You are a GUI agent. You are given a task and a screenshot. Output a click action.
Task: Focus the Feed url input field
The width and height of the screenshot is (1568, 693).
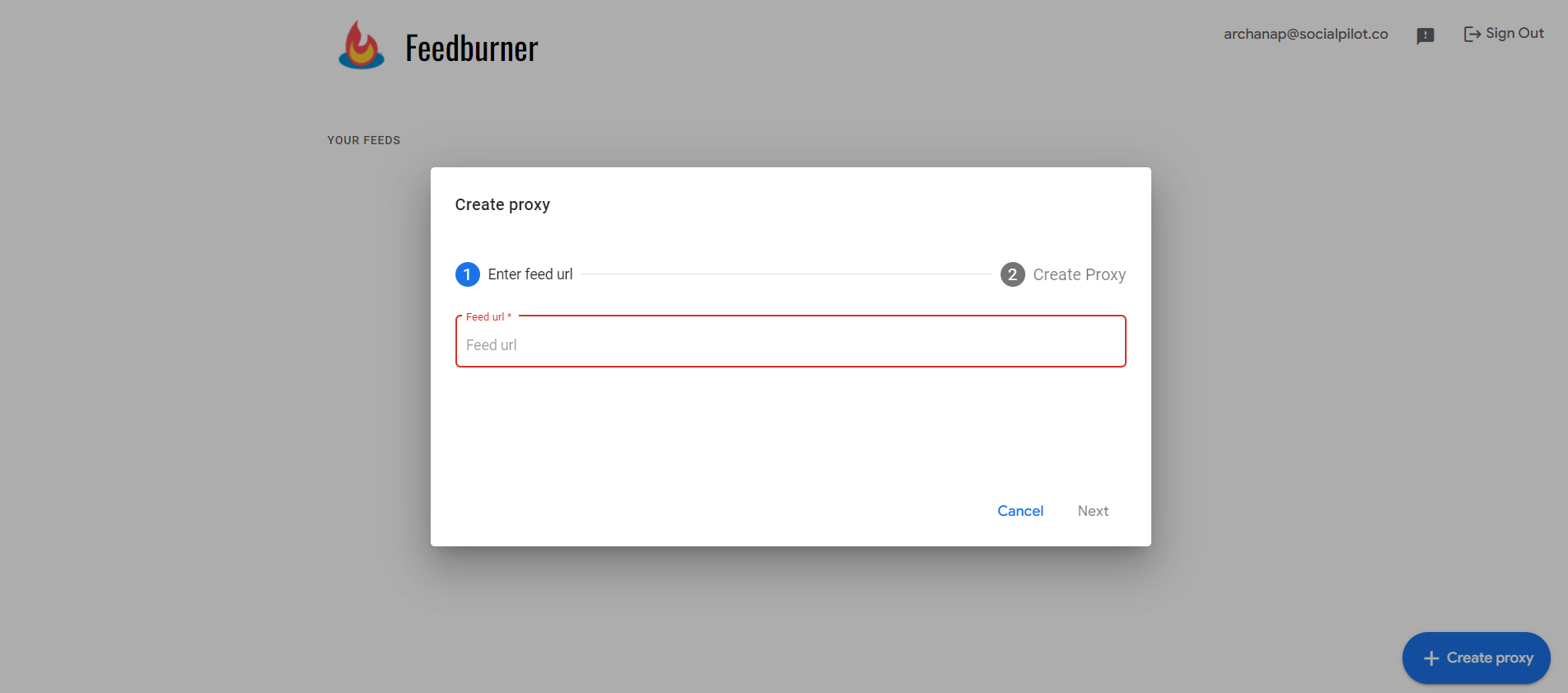[791, 345]
